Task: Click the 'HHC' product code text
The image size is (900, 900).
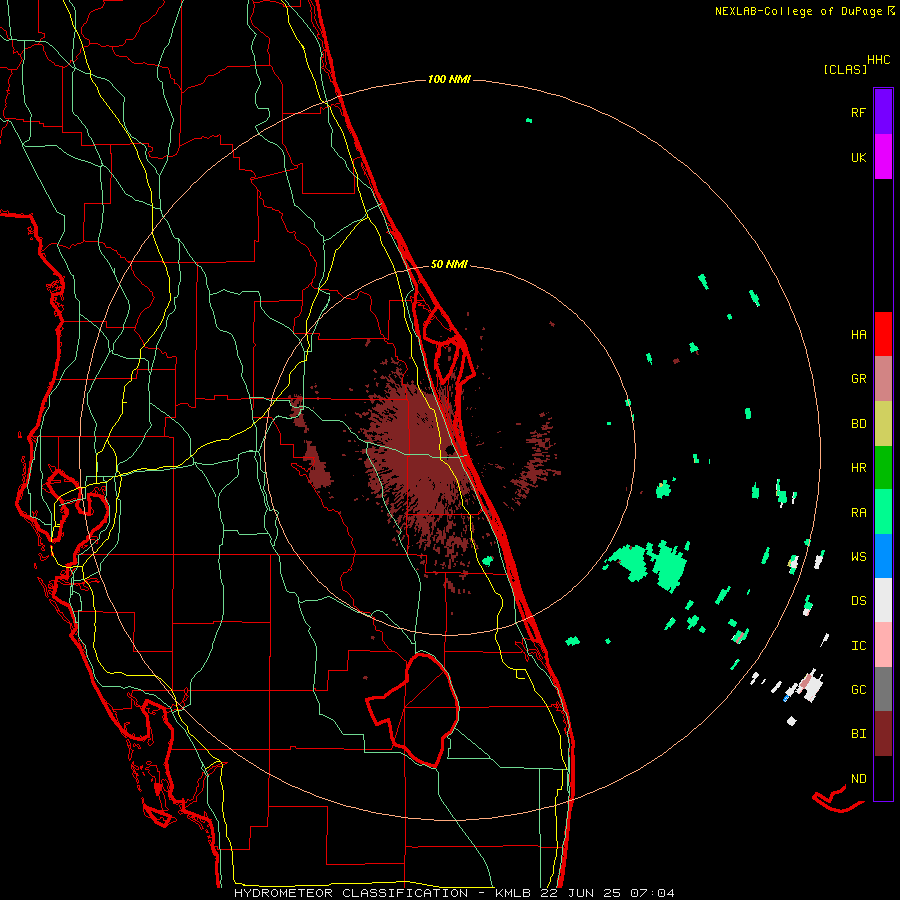Action: 879,60
